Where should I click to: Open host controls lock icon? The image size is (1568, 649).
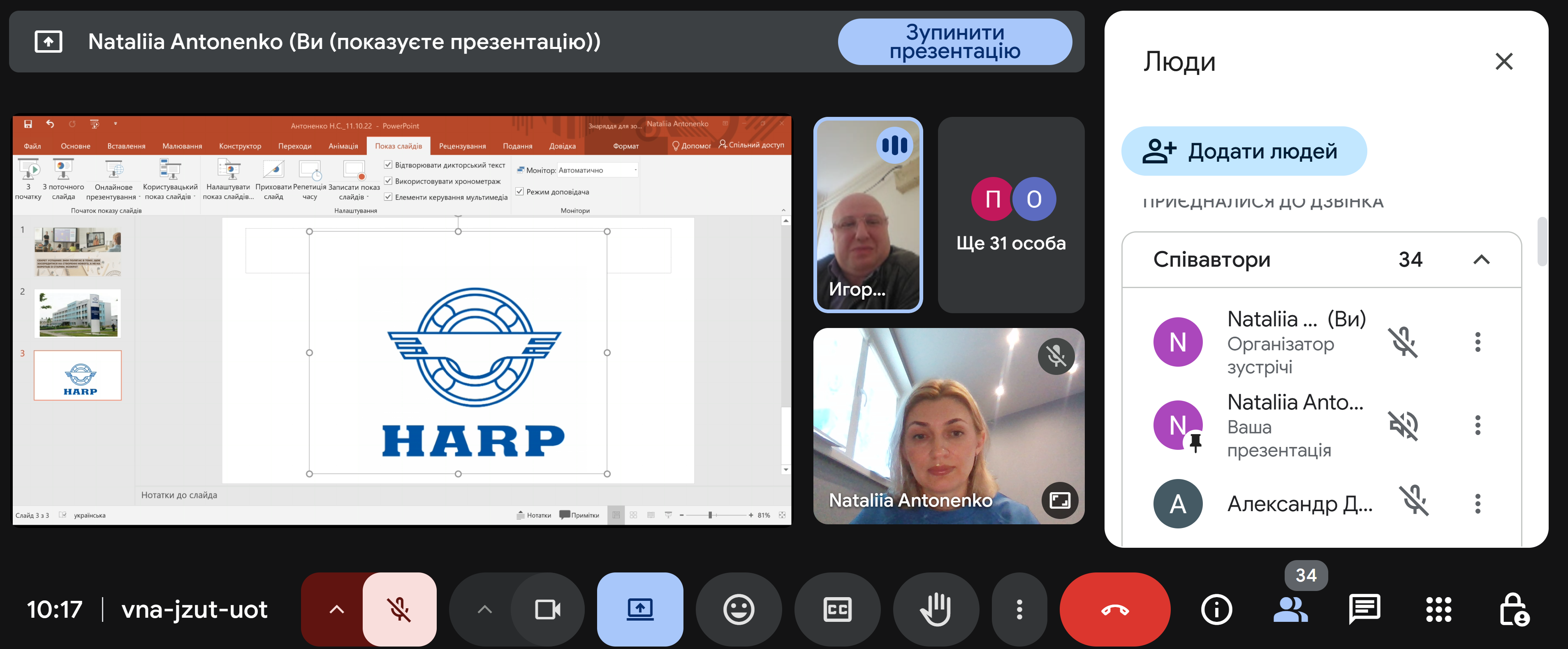pos(1513,609)
